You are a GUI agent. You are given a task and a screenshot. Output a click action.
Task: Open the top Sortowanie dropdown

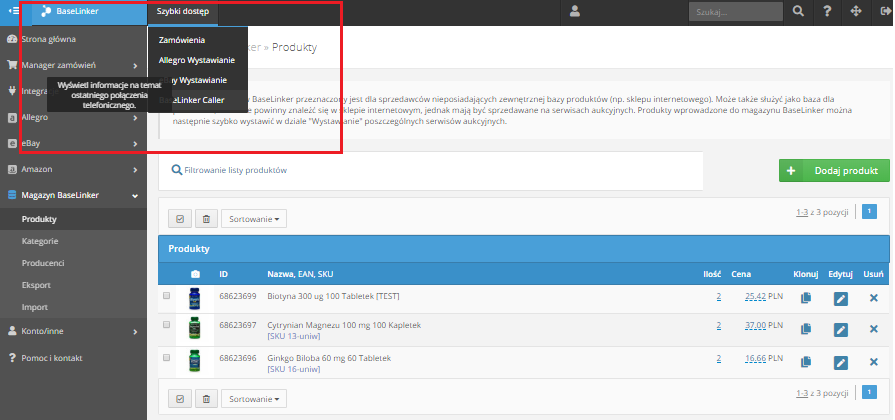(254, 219)
